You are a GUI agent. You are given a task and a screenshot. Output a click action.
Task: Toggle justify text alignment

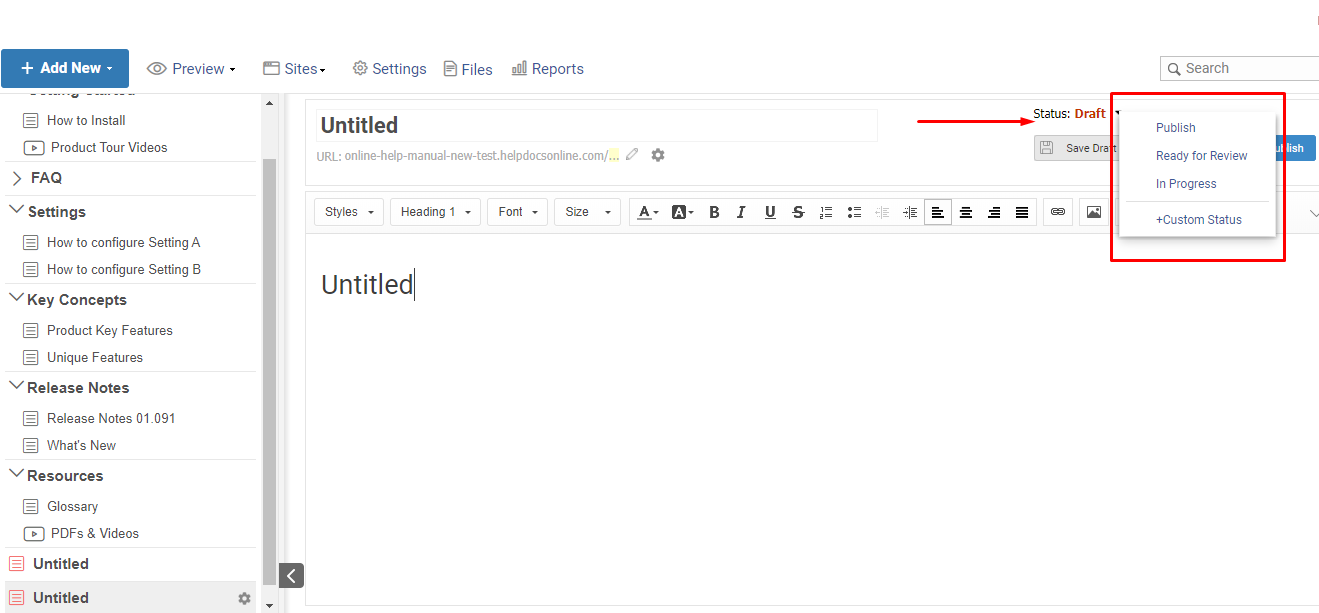tap(1022, 212)
